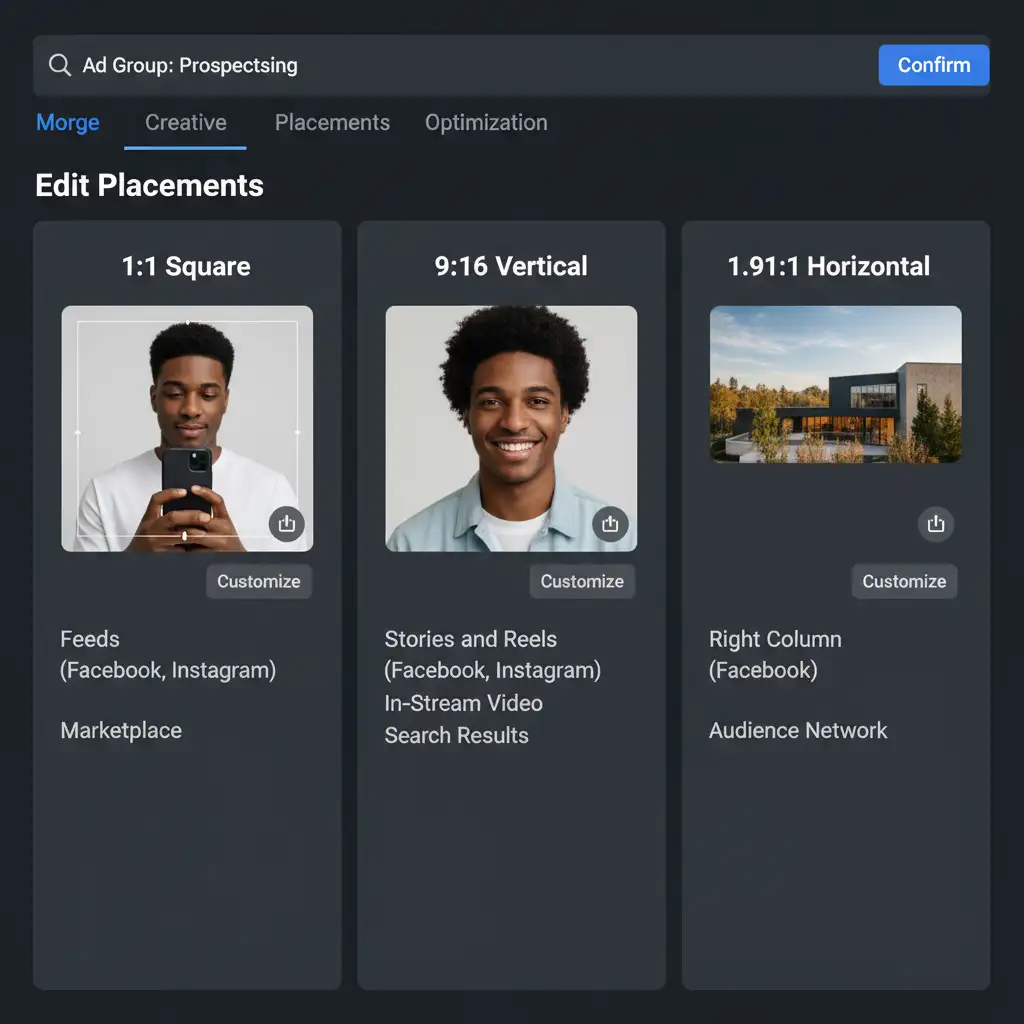
Task: Click the left crop handle on square image
Action: click(78, 432)
